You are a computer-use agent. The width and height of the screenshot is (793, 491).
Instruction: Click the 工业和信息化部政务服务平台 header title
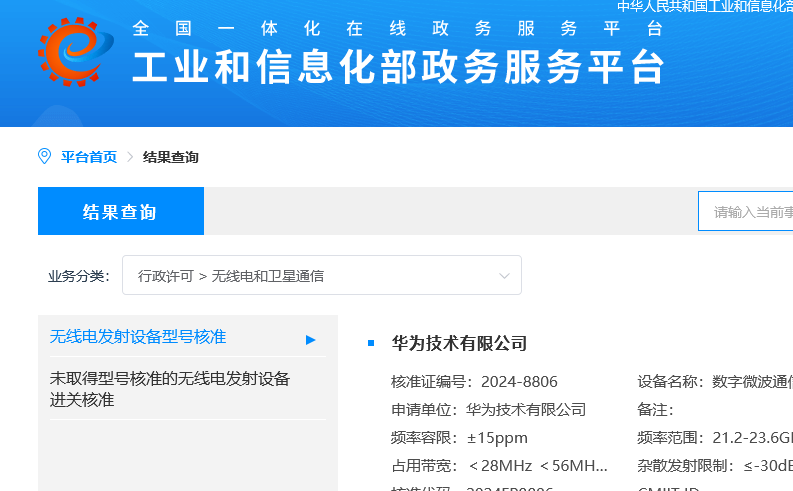(399, 67)
